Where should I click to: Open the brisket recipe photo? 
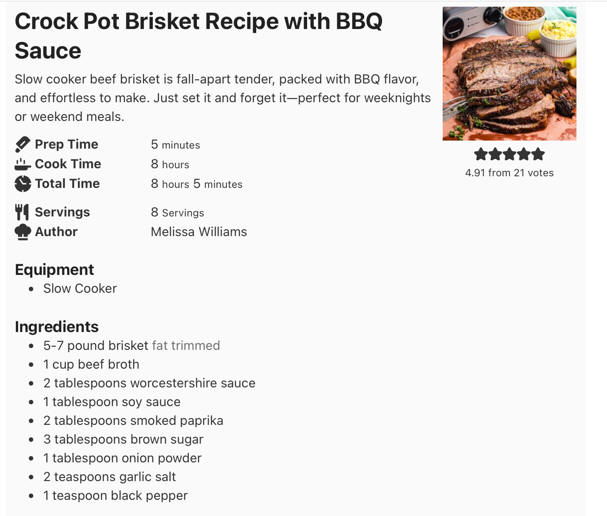pos(509,74)
